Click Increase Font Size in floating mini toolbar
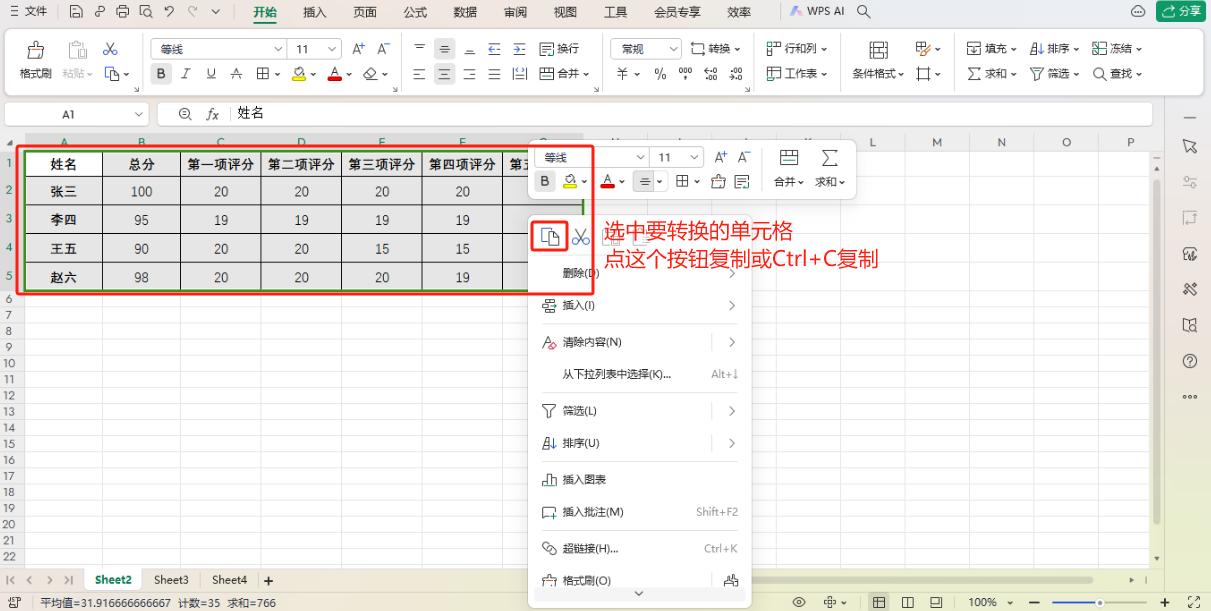This screenshot has height=611, width=1211. click(x=721, y=157)
